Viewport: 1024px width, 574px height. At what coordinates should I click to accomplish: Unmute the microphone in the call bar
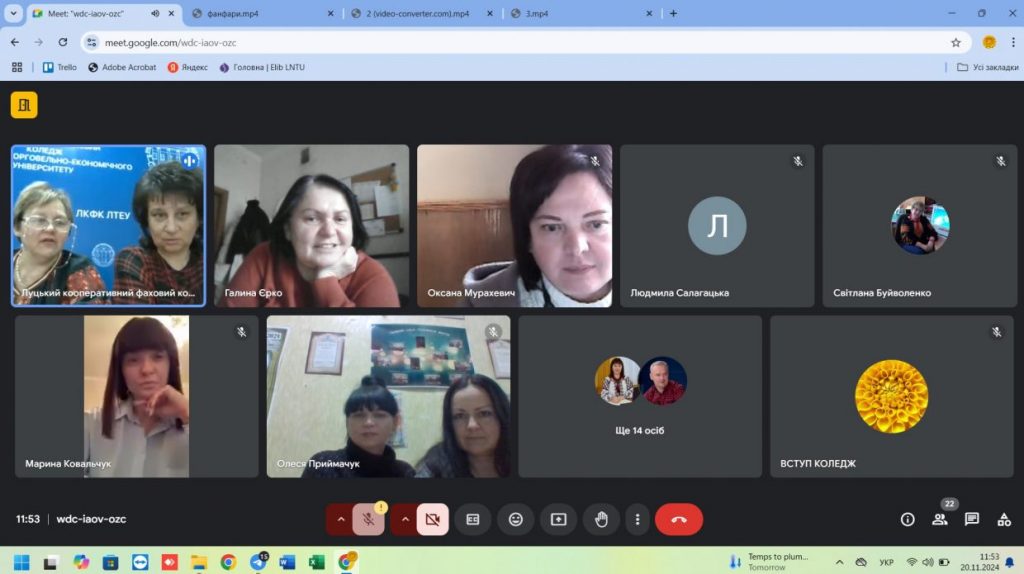[x=369, y=520]
